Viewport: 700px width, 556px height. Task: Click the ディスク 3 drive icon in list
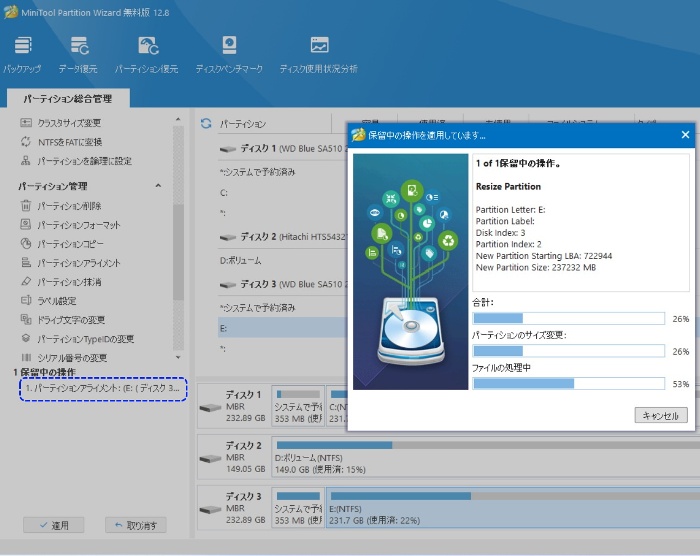pyautogui.click(x=228, y=285)
